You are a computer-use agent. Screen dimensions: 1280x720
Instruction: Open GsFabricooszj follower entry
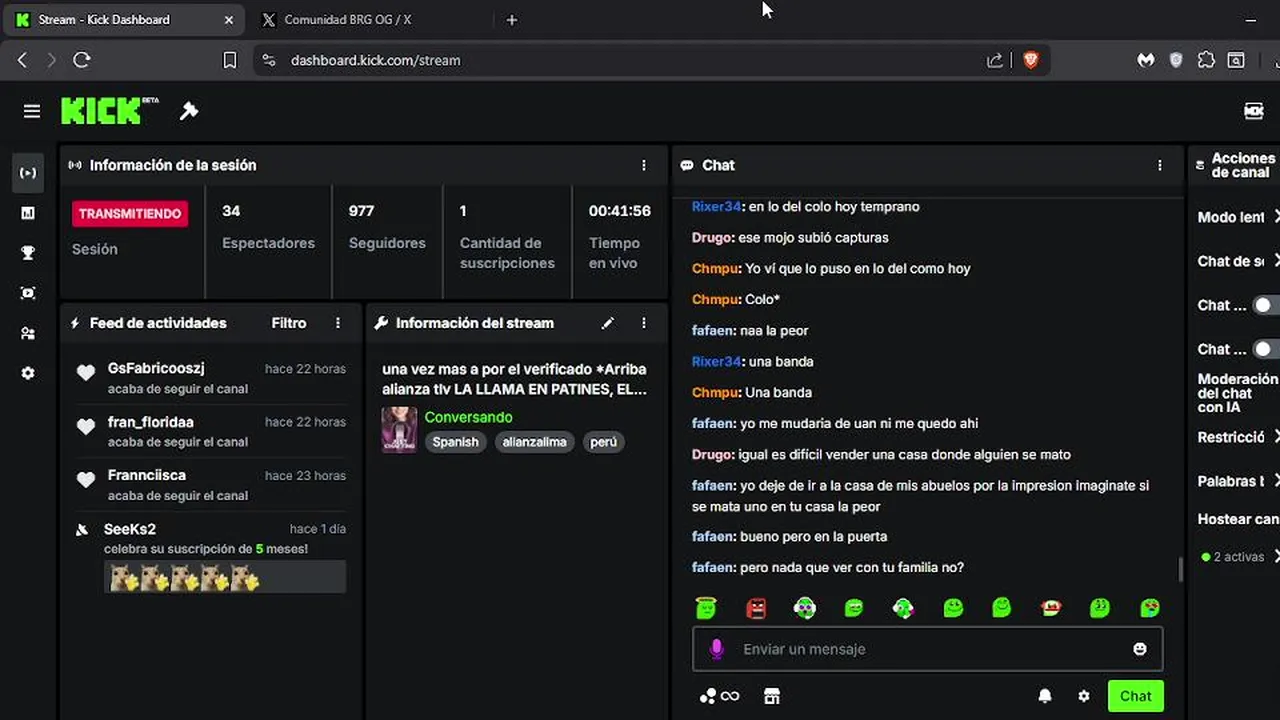pos(211,378)
